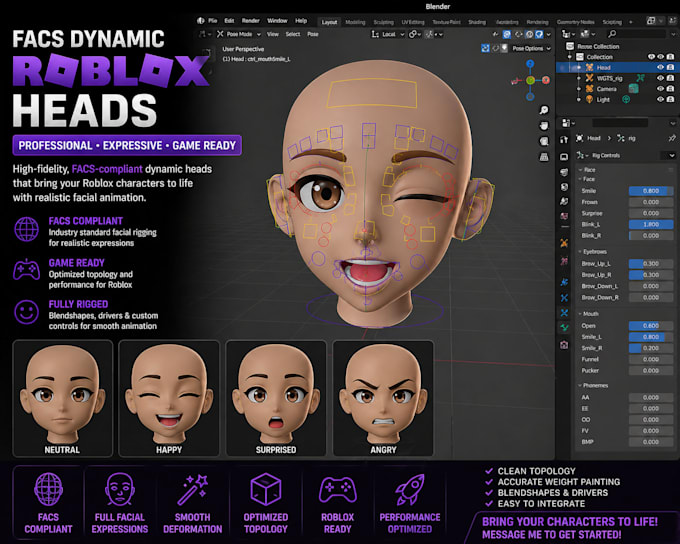The image size is (680, 544).
Task: Open the View Layer properties tab icon
Action: (564, 187)
